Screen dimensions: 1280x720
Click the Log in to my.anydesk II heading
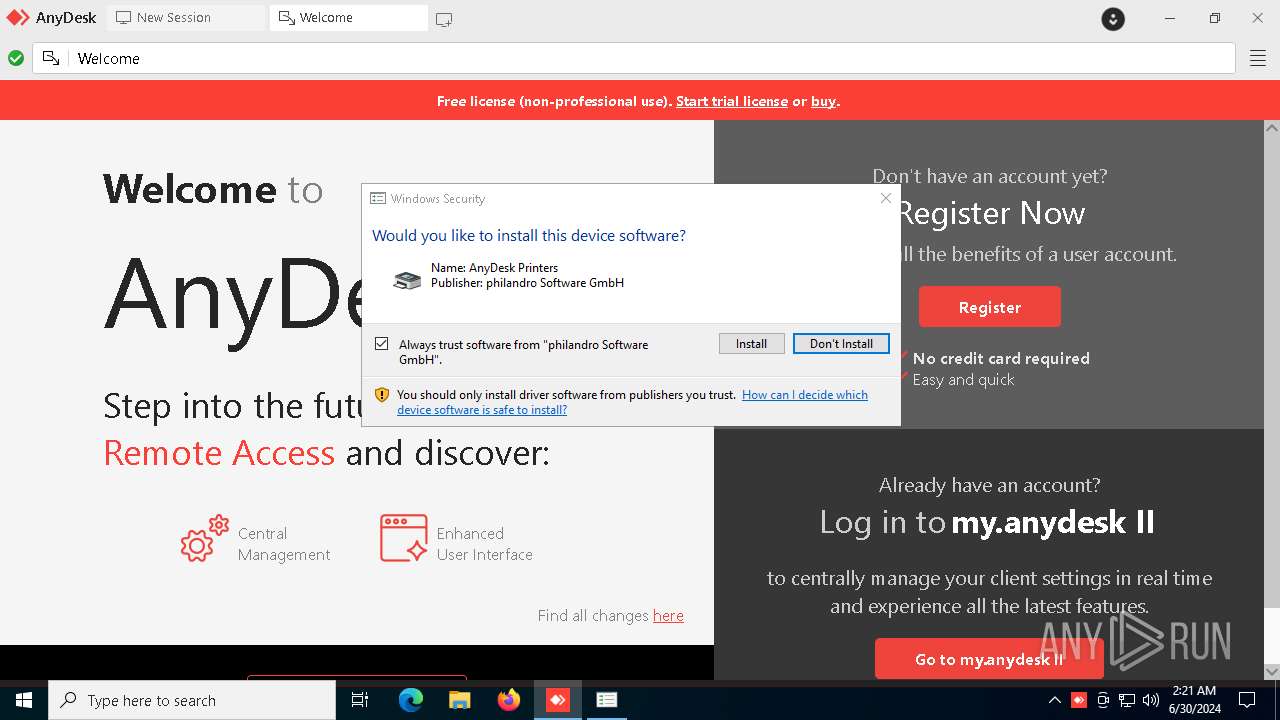[x=987, y=521]
